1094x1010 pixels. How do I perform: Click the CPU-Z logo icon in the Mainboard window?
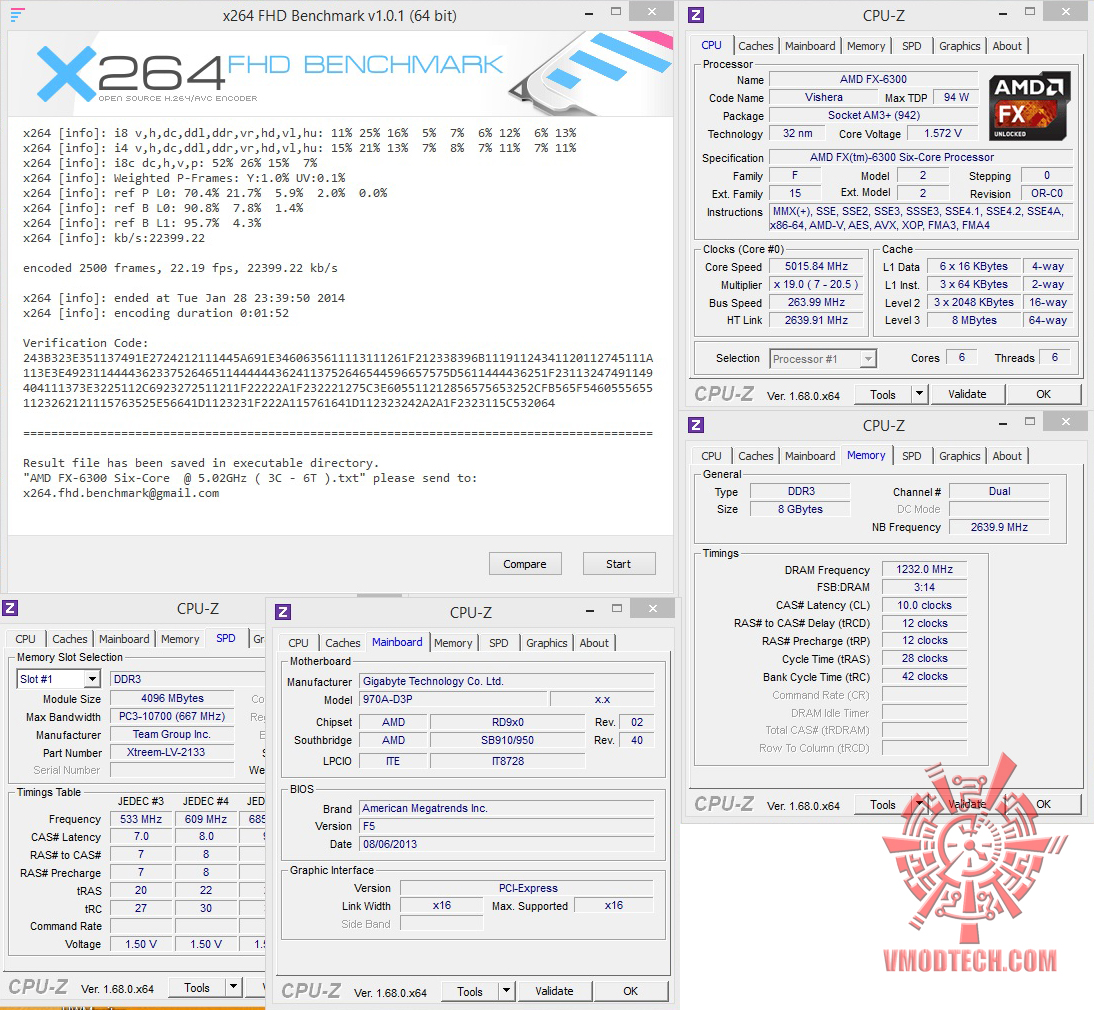coord(283,612)
